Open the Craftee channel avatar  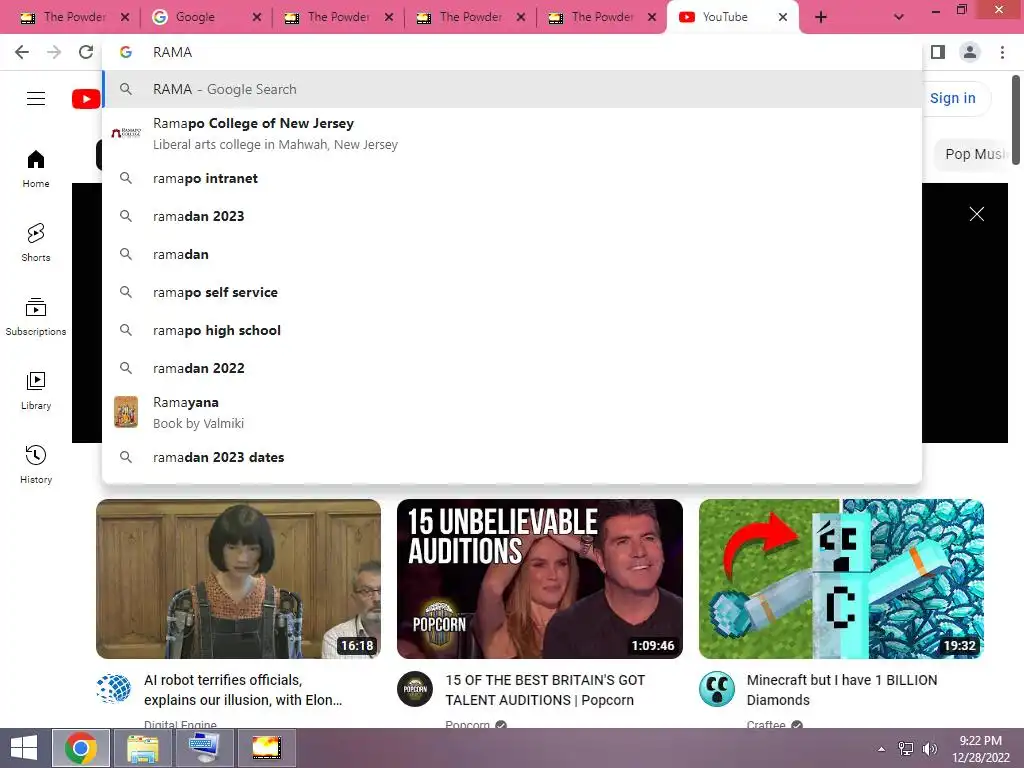(x=716, y=688)
